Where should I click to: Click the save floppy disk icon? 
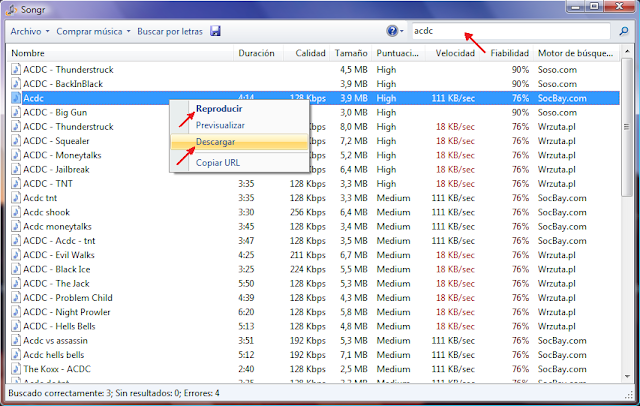coord(216,31)
